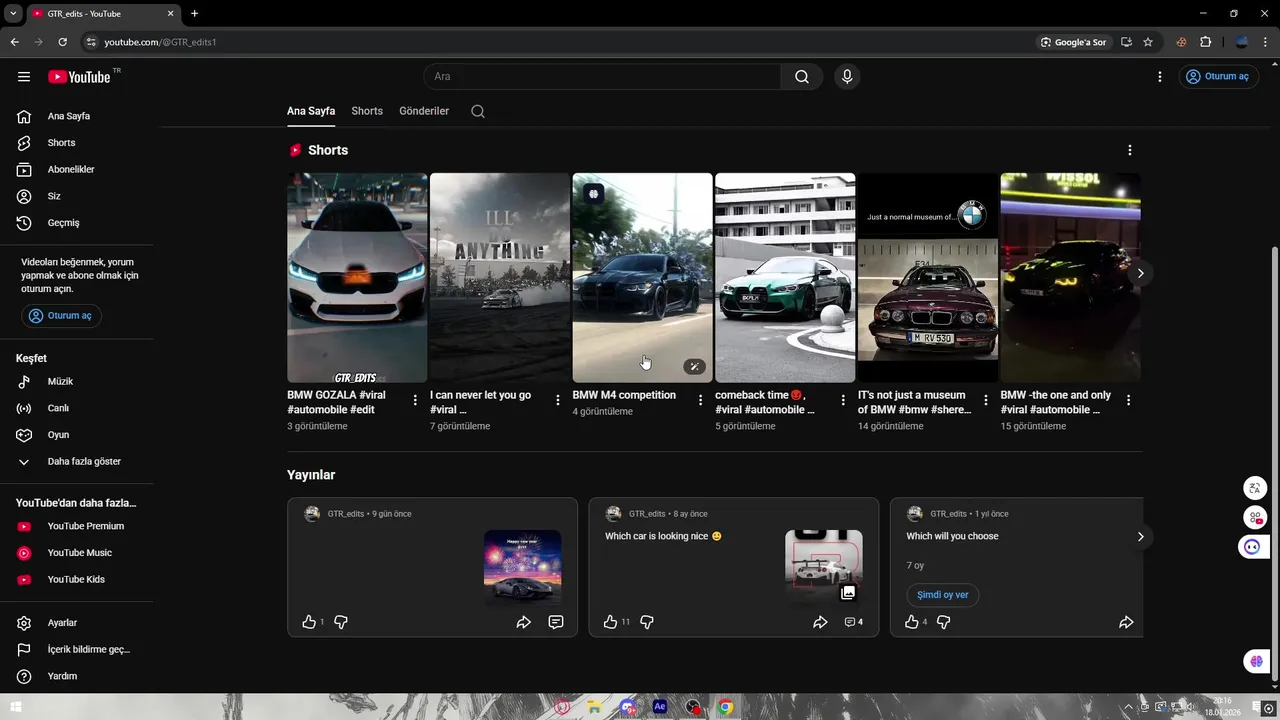Share the 9 gün önce post

[523, 622]
